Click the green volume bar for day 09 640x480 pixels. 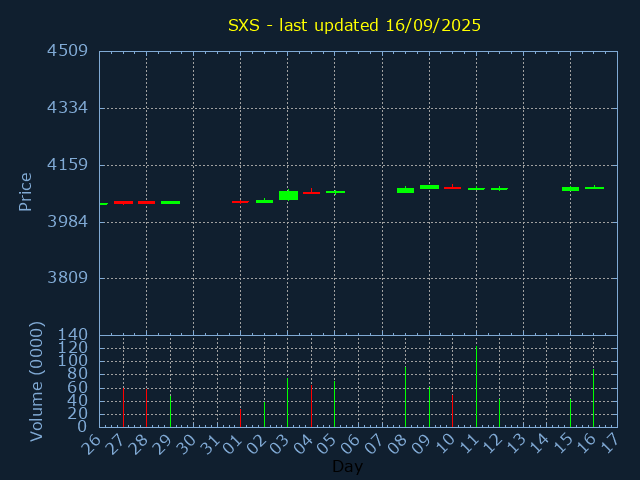pyautogui.click(x=429, y=407)
